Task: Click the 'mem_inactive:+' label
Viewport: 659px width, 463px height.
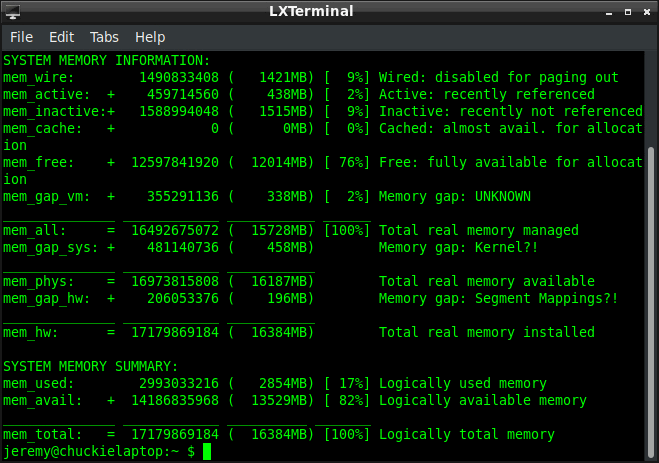Action: [59, 111]
